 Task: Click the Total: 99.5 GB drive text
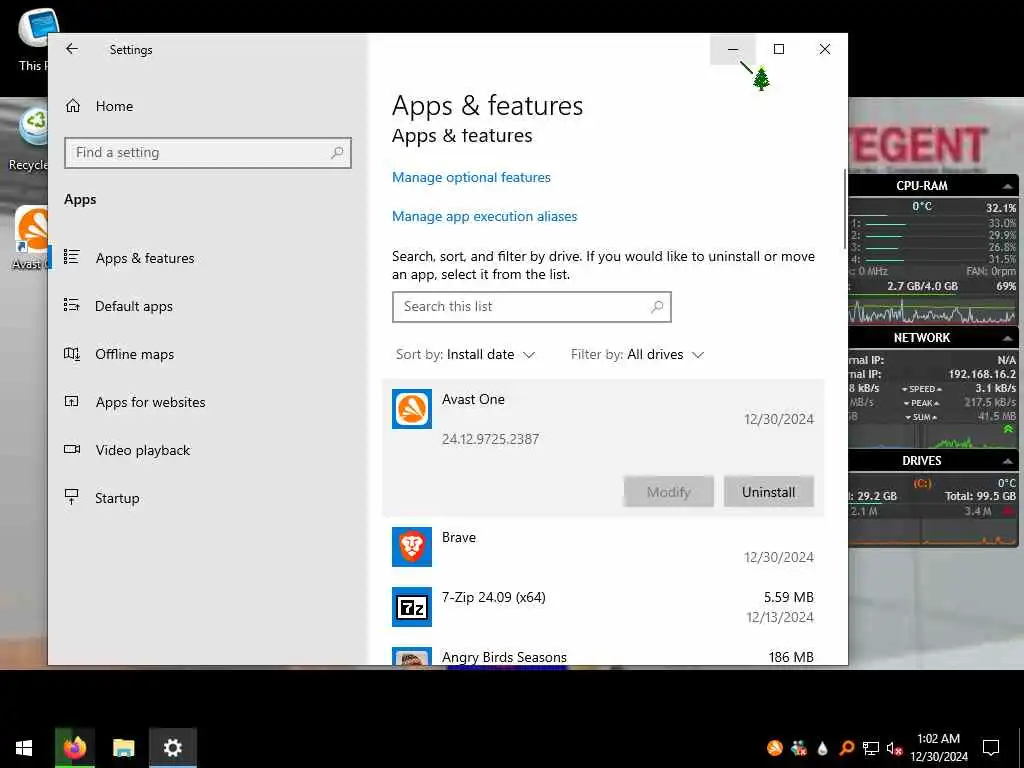click(980, 496)
